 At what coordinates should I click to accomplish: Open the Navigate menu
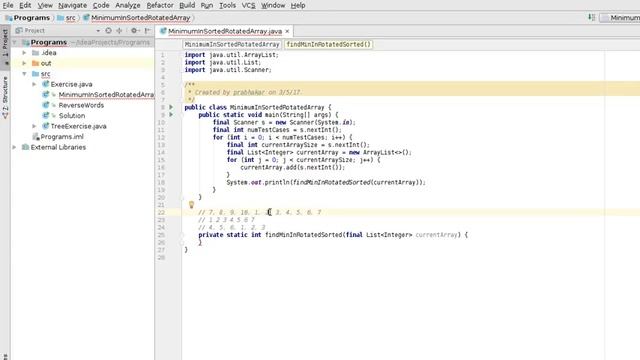tap(72, 5)
